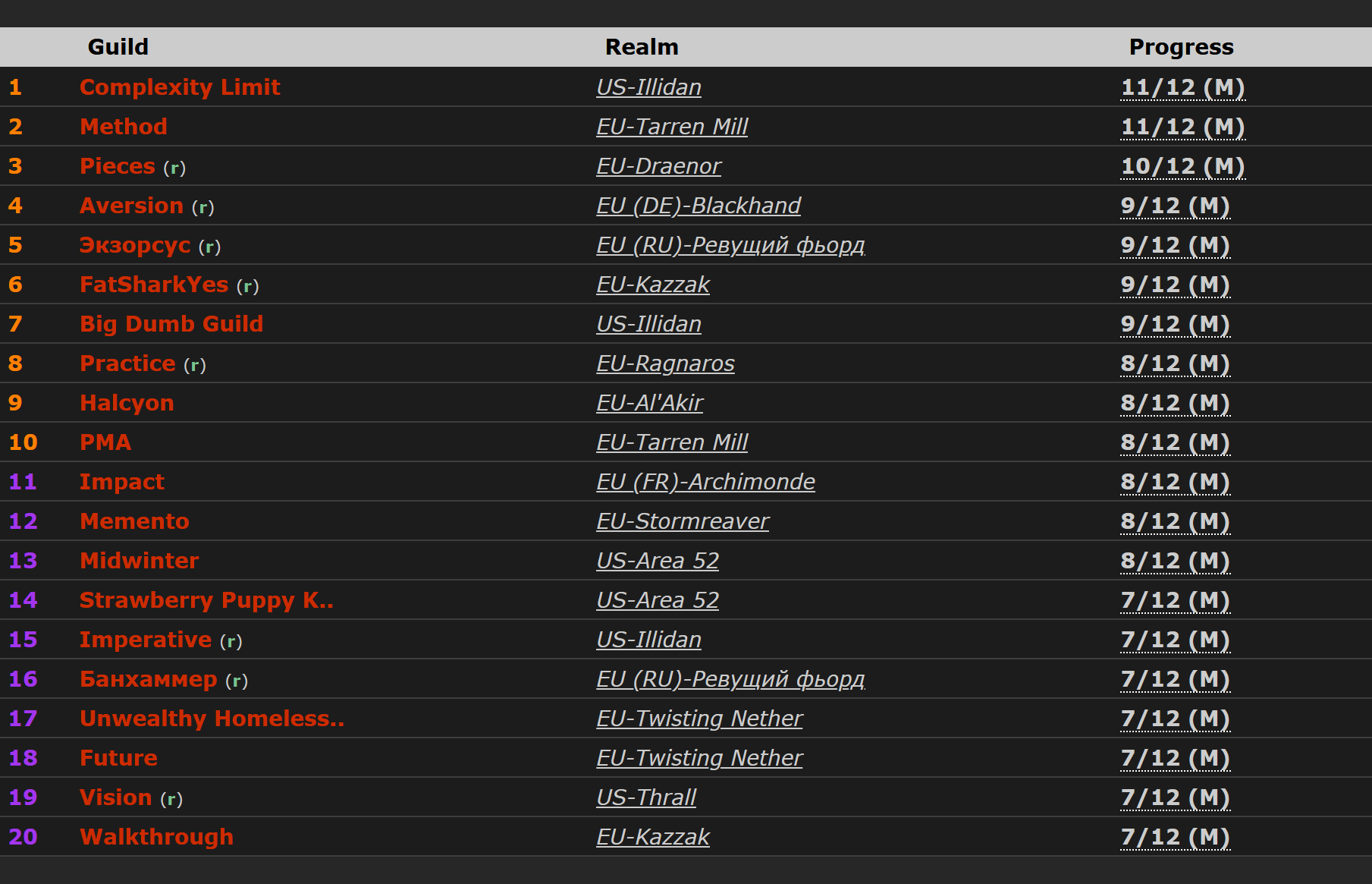
Task: Select the Guild column header
Action: (118, 47)
